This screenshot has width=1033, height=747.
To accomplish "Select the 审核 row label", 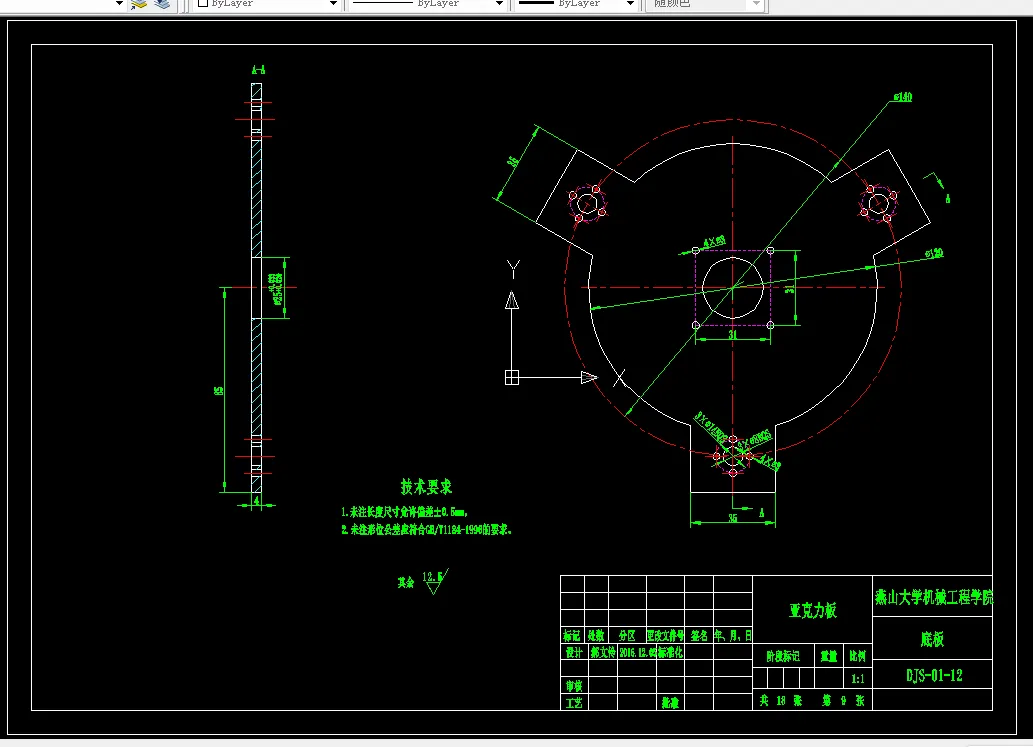I will 574,686.
